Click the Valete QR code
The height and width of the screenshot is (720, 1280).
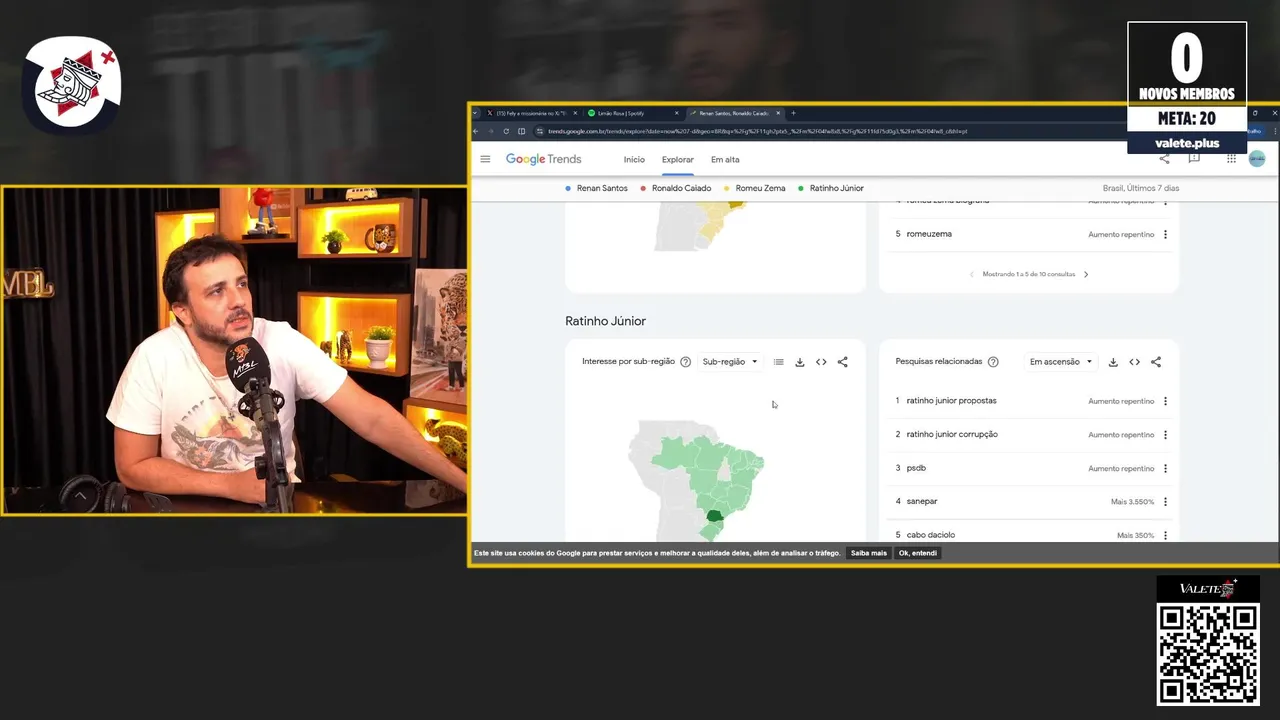1207,653
